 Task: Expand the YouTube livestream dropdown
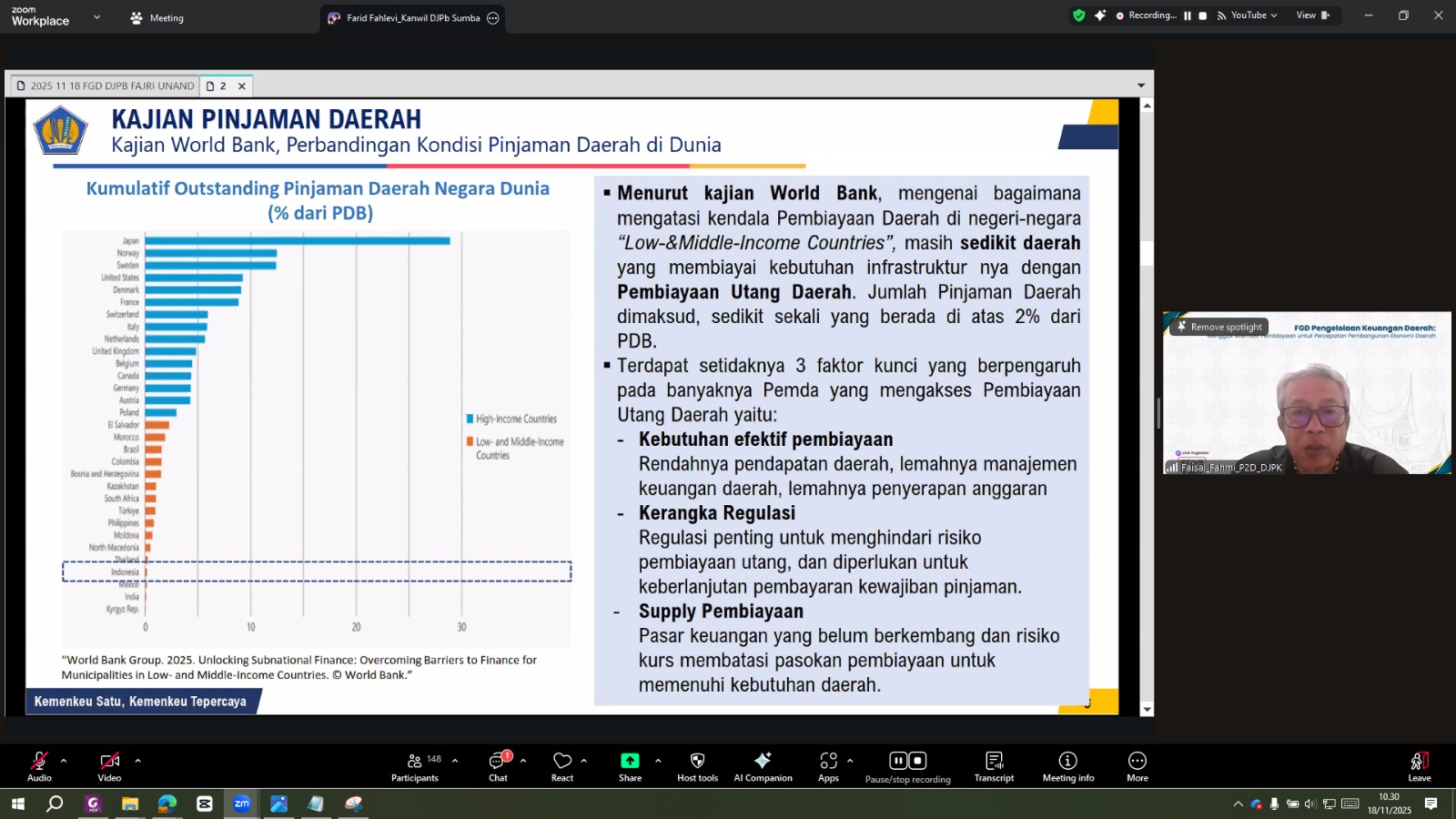point(1274,15)
